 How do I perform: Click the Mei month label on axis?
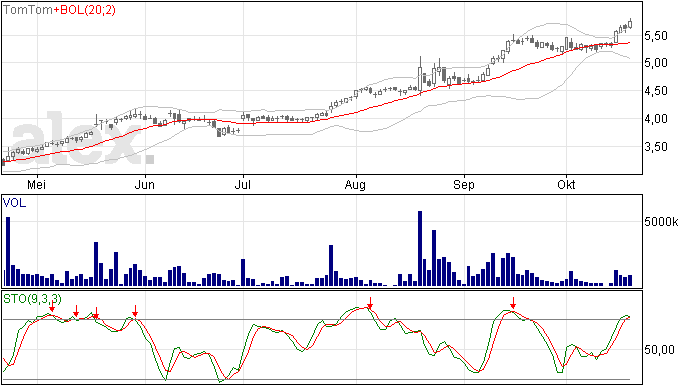coord(37,185)
